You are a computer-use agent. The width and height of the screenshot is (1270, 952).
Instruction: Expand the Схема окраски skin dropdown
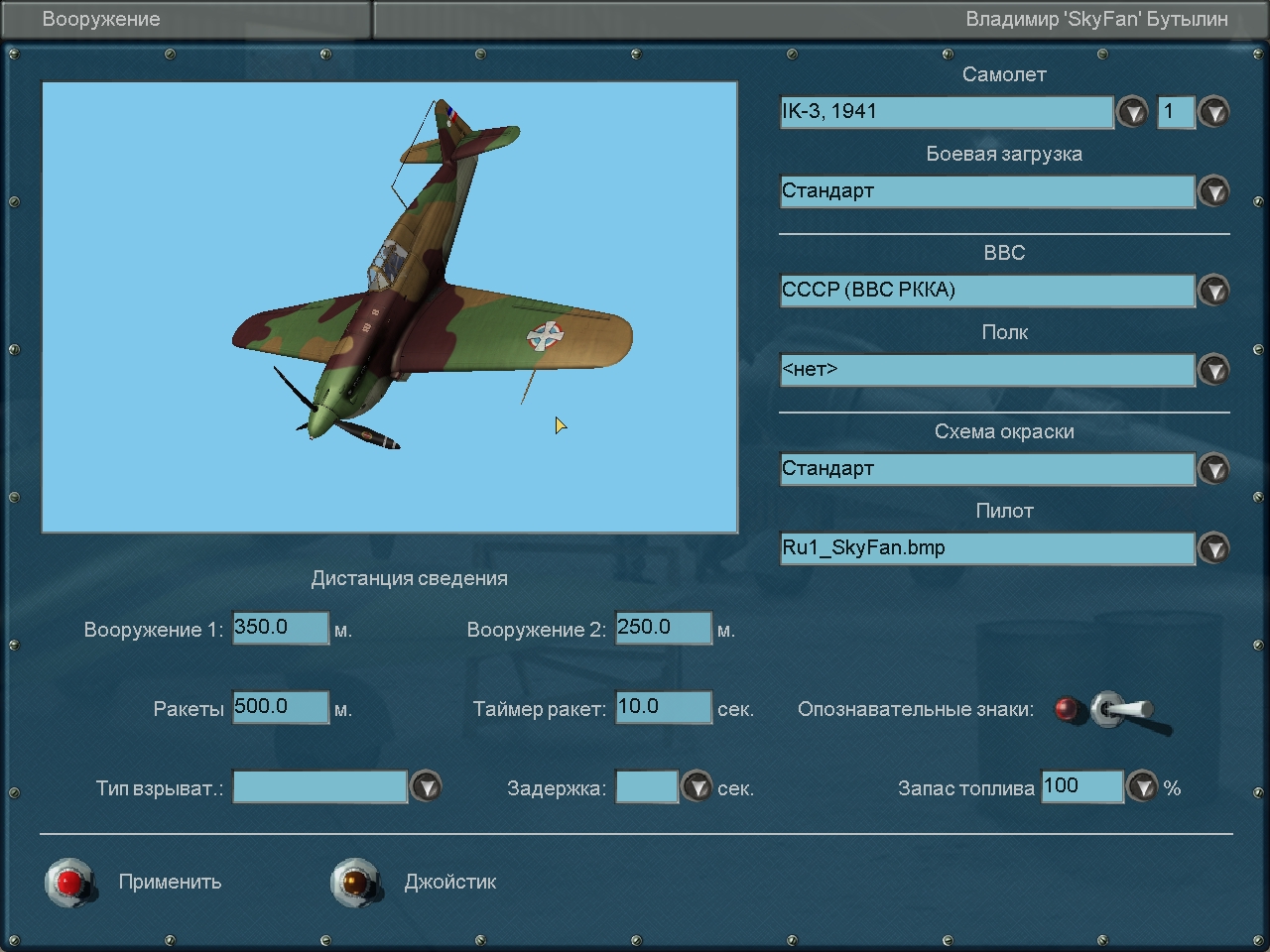tap(1212, 469)
